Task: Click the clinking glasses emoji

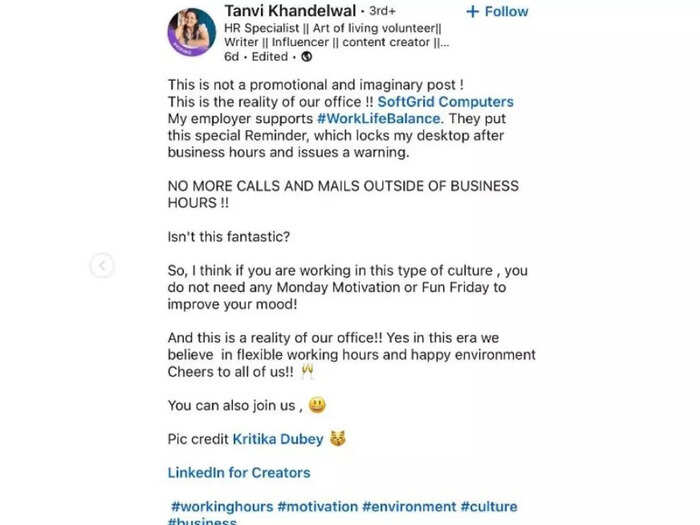Action: pos(308,371)
